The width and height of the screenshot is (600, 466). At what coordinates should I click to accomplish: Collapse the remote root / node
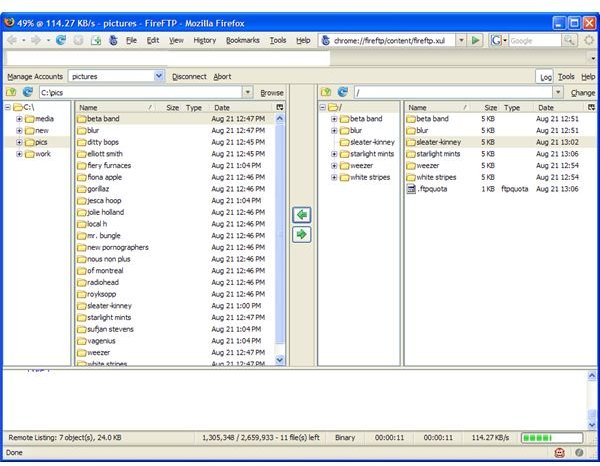tap(323, 107)
